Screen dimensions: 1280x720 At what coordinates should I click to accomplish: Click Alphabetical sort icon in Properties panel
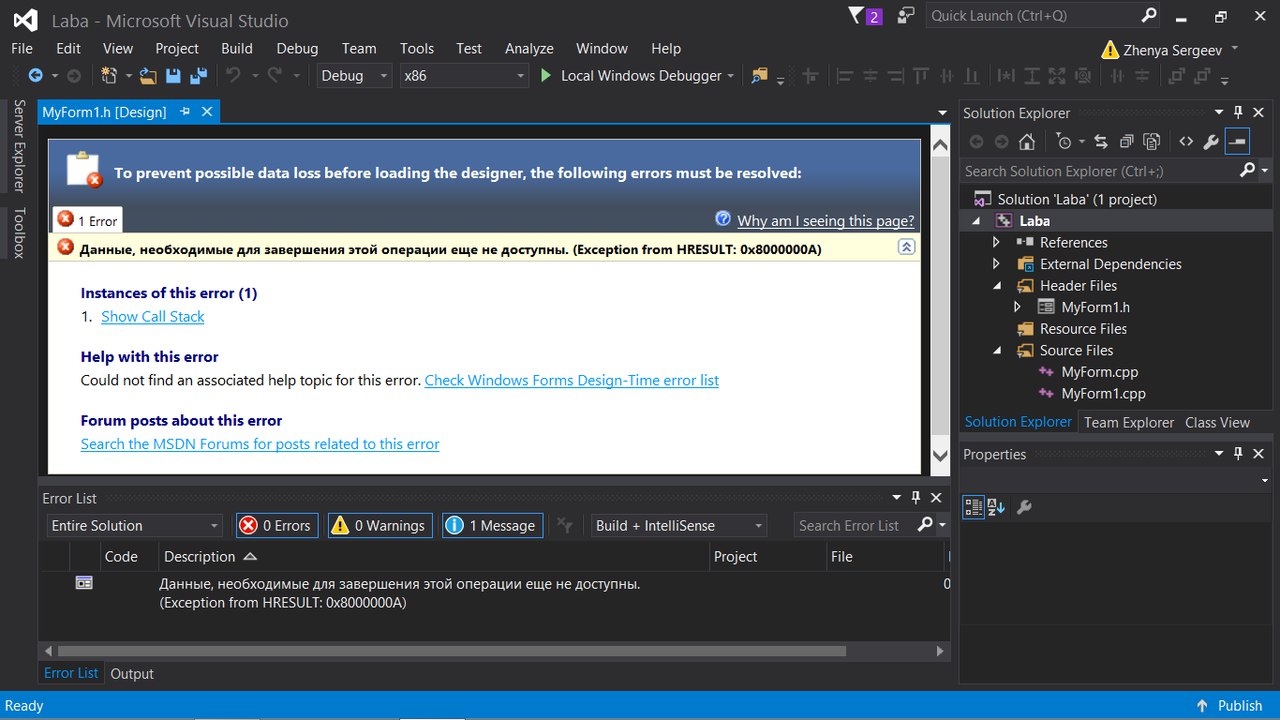[x=996, y=507]
